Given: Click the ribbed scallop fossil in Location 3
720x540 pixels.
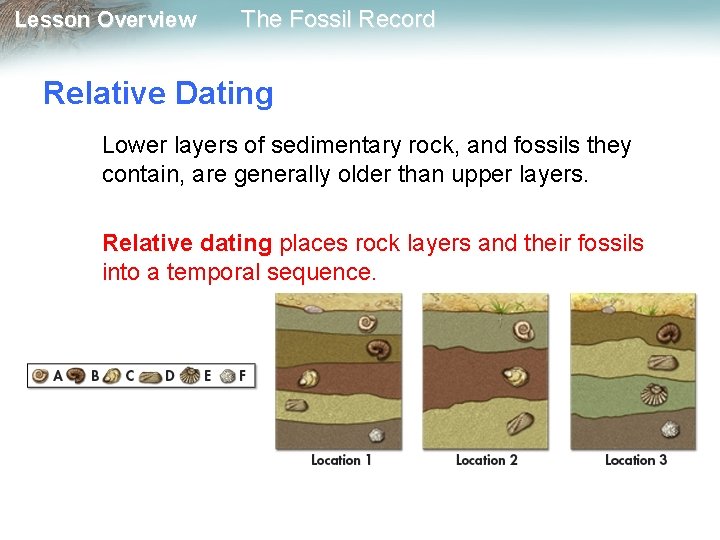Looking at the screenshot, I should point(654,394).
